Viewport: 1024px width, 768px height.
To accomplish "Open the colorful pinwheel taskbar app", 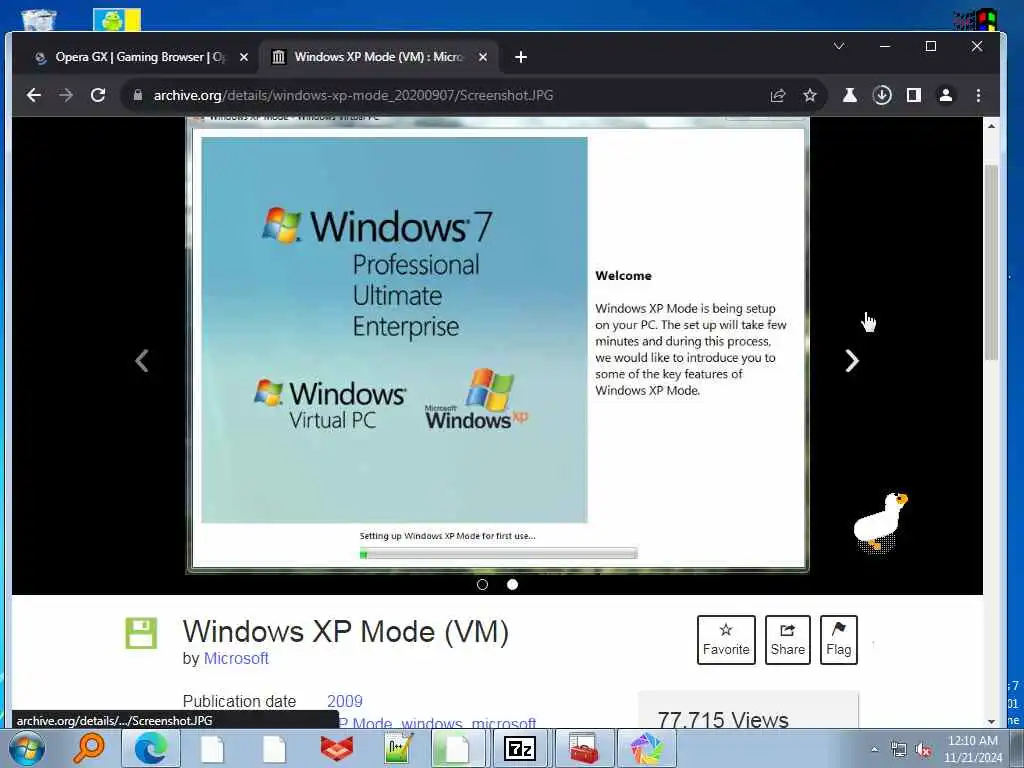I will pyautogui.click(x=646, y=748).
